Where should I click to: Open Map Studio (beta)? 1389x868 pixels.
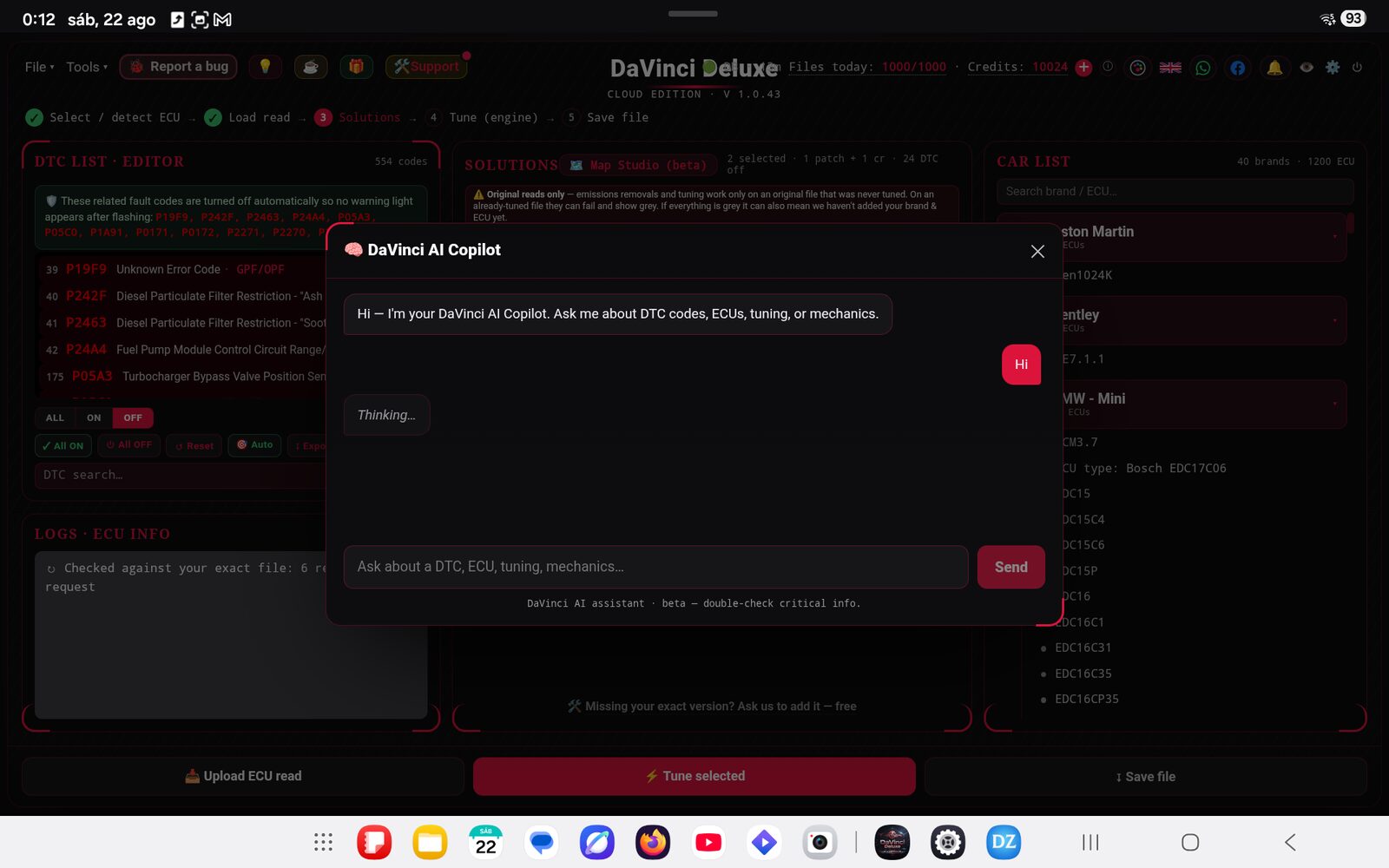(639, 165)
